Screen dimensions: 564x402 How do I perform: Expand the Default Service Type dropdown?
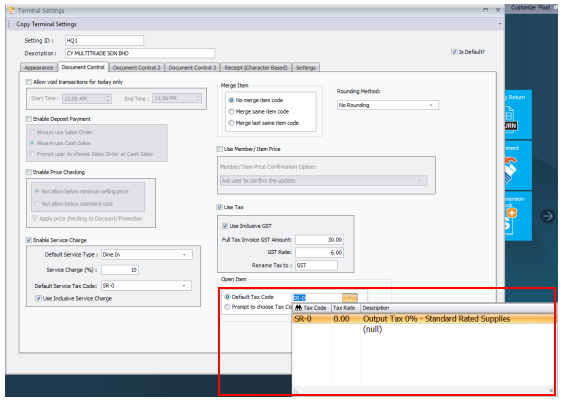pos(147,255)
